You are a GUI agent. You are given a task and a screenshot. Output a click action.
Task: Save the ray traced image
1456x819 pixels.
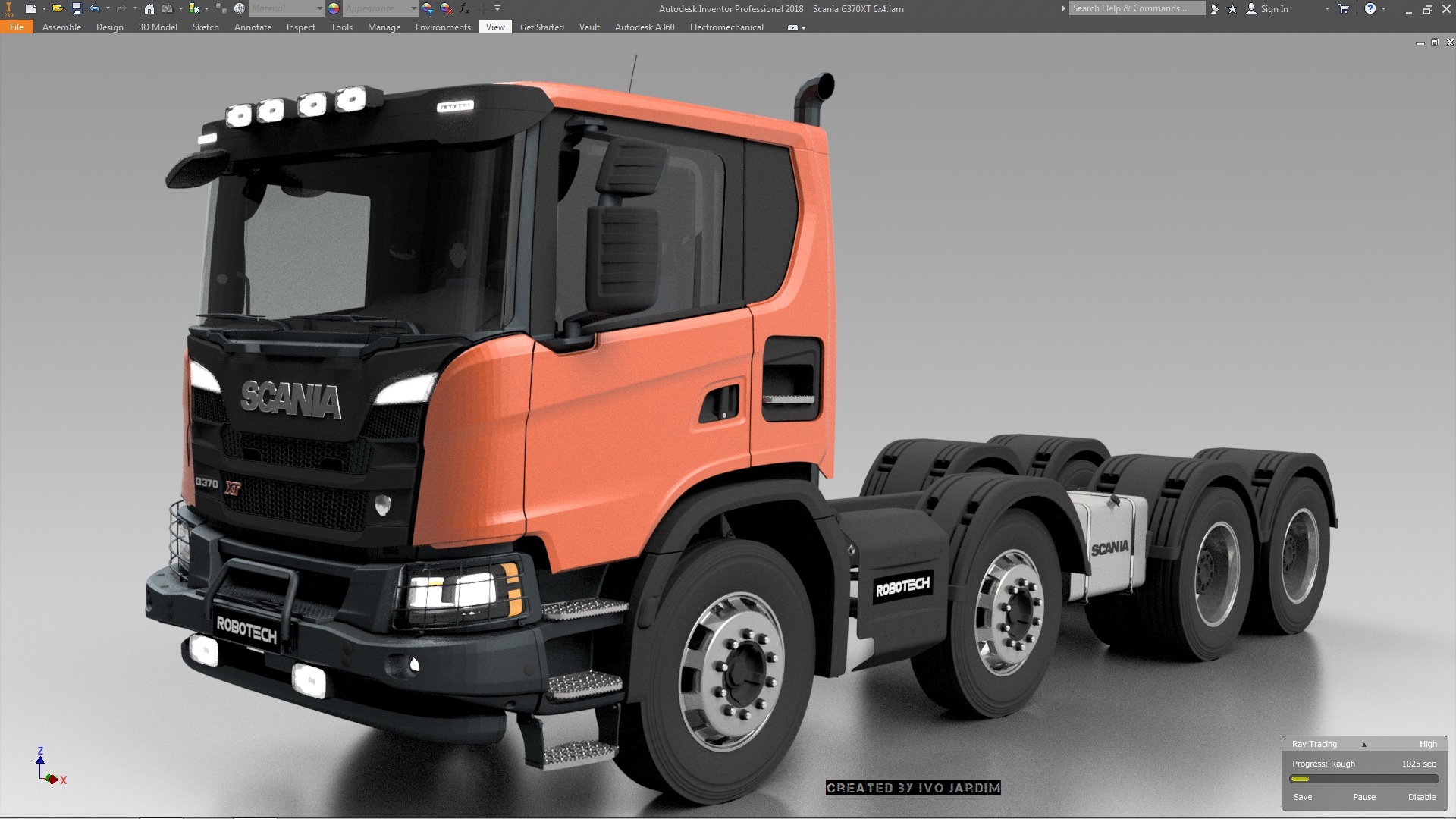click(x=1303, y=797)
